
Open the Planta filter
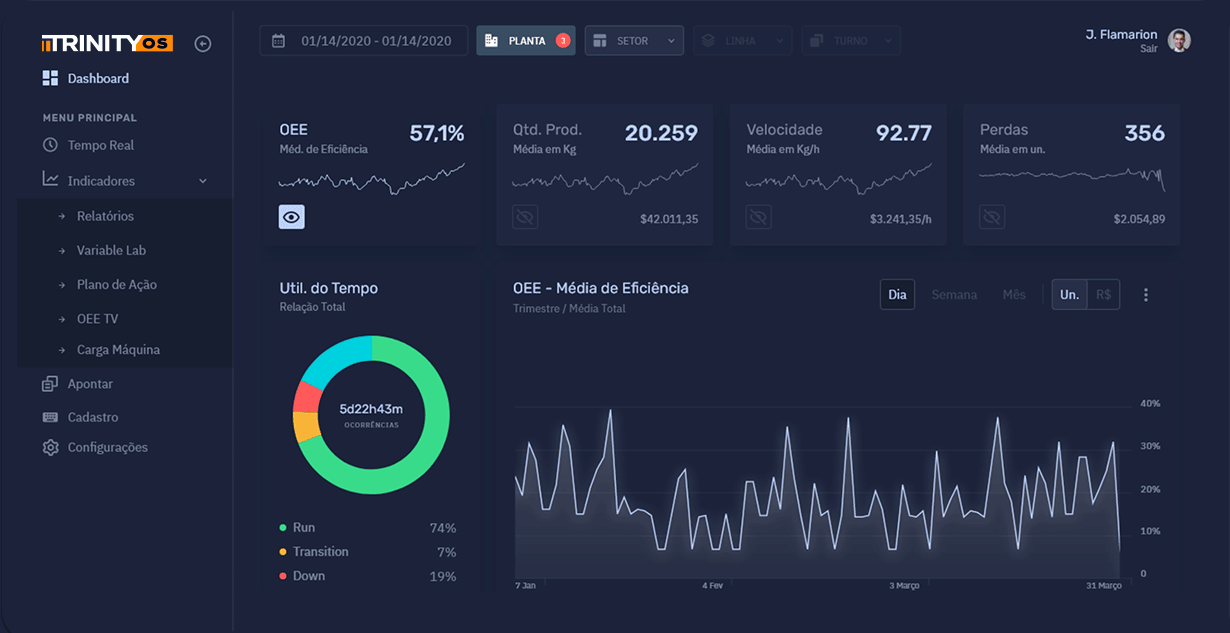click(x=525, y=41)
